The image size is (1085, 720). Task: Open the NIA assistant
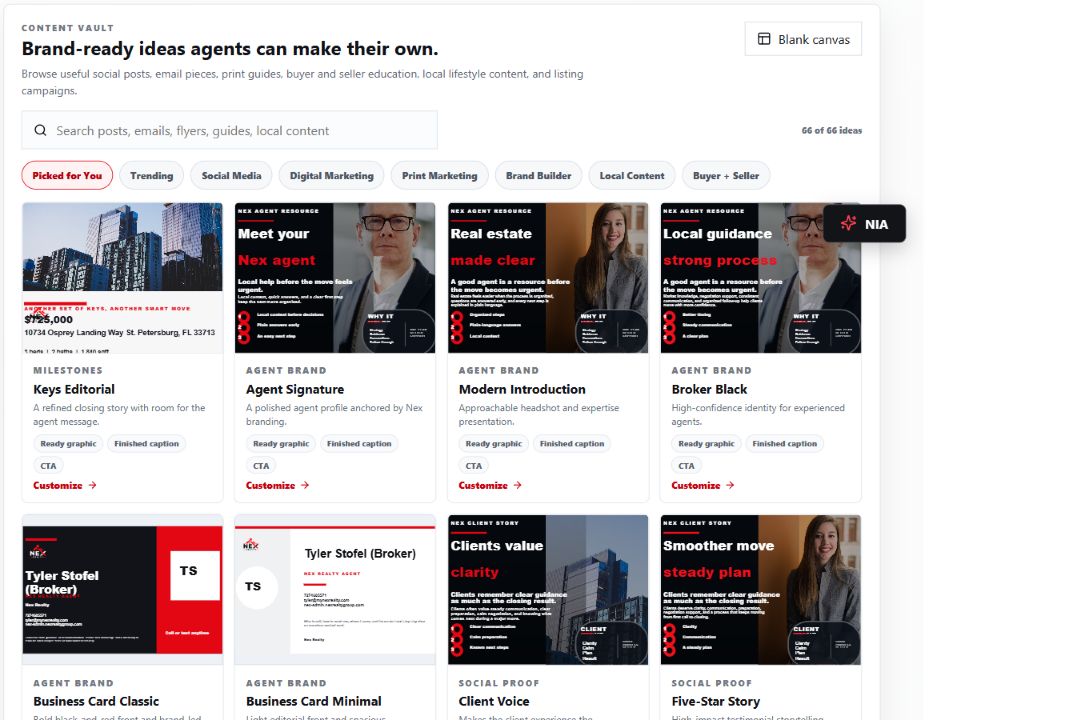864,223
